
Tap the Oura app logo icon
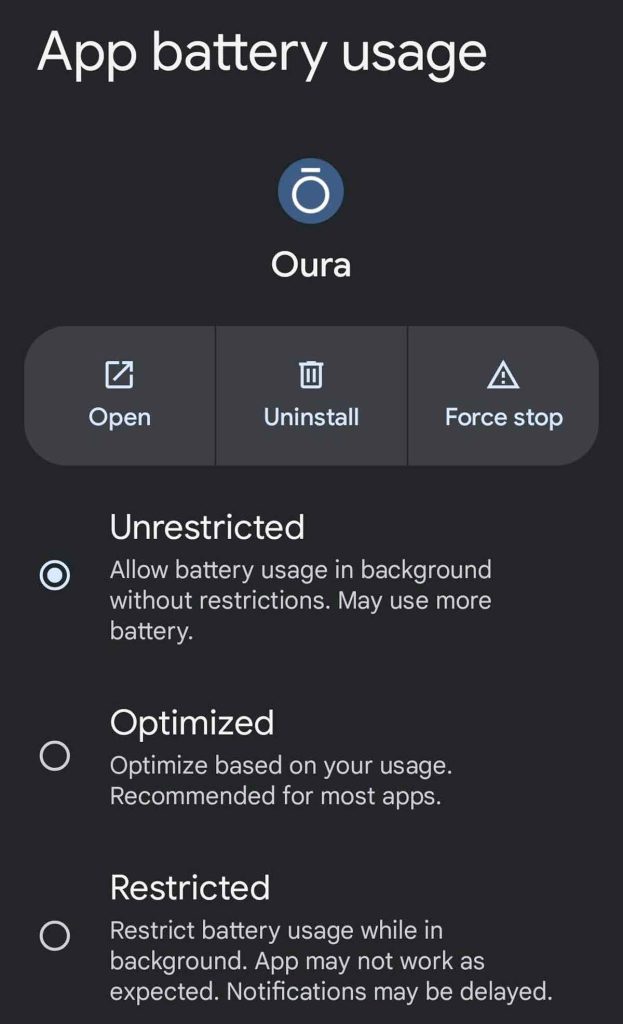(x=311, y=192)
